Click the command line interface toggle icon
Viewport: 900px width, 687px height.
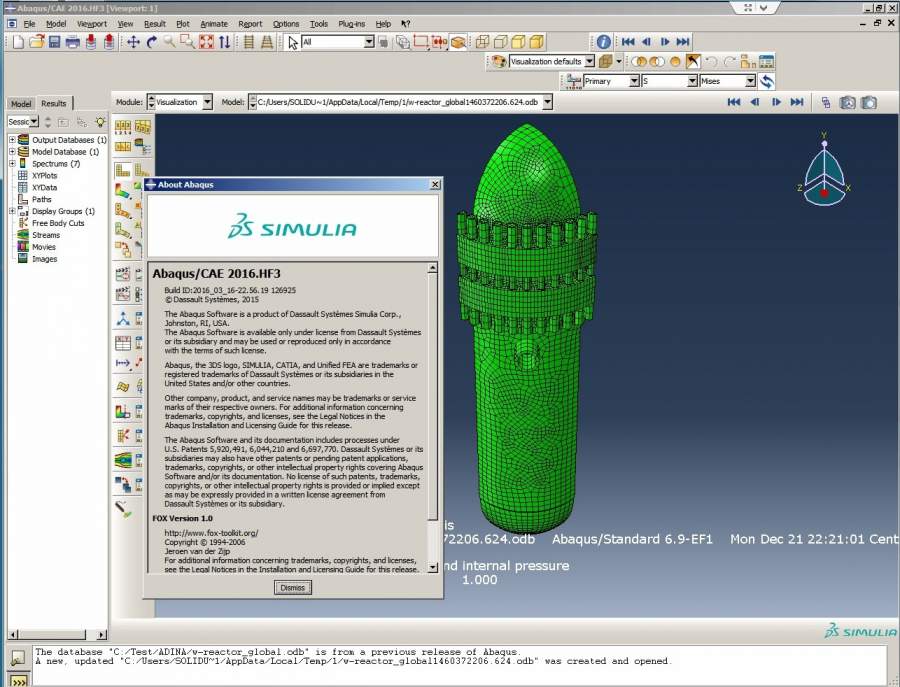click(18, 682)
